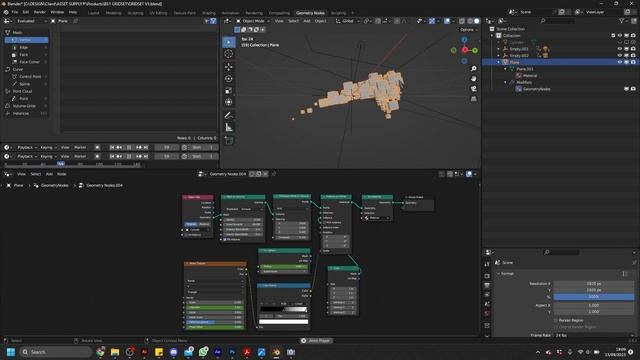Screen dimensions: 640x360
Task: Click the timeline current frame marker
Action: click(61, 164)
